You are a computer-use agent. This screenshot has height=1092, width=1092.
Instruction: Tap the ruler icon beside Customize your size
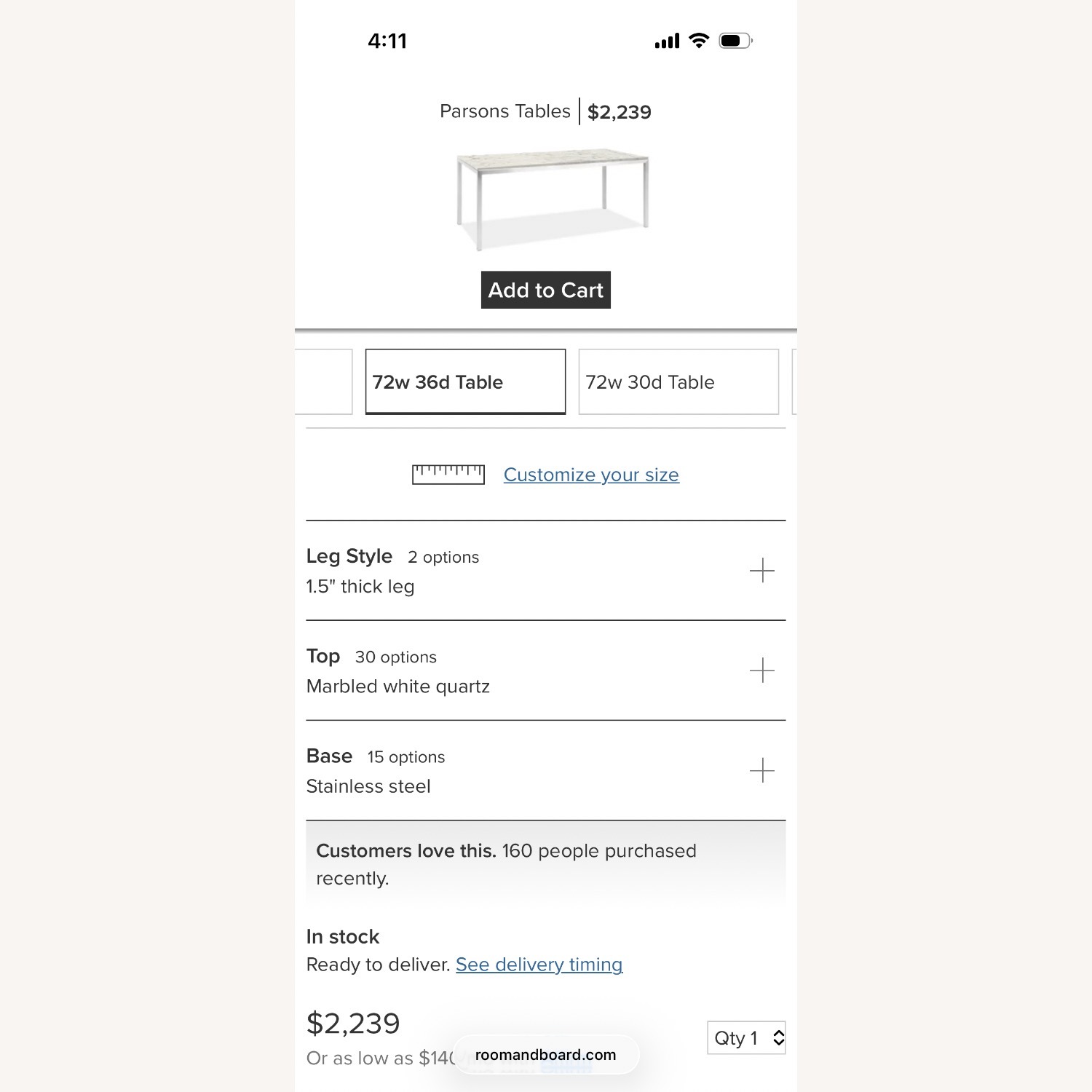(448, 475)
